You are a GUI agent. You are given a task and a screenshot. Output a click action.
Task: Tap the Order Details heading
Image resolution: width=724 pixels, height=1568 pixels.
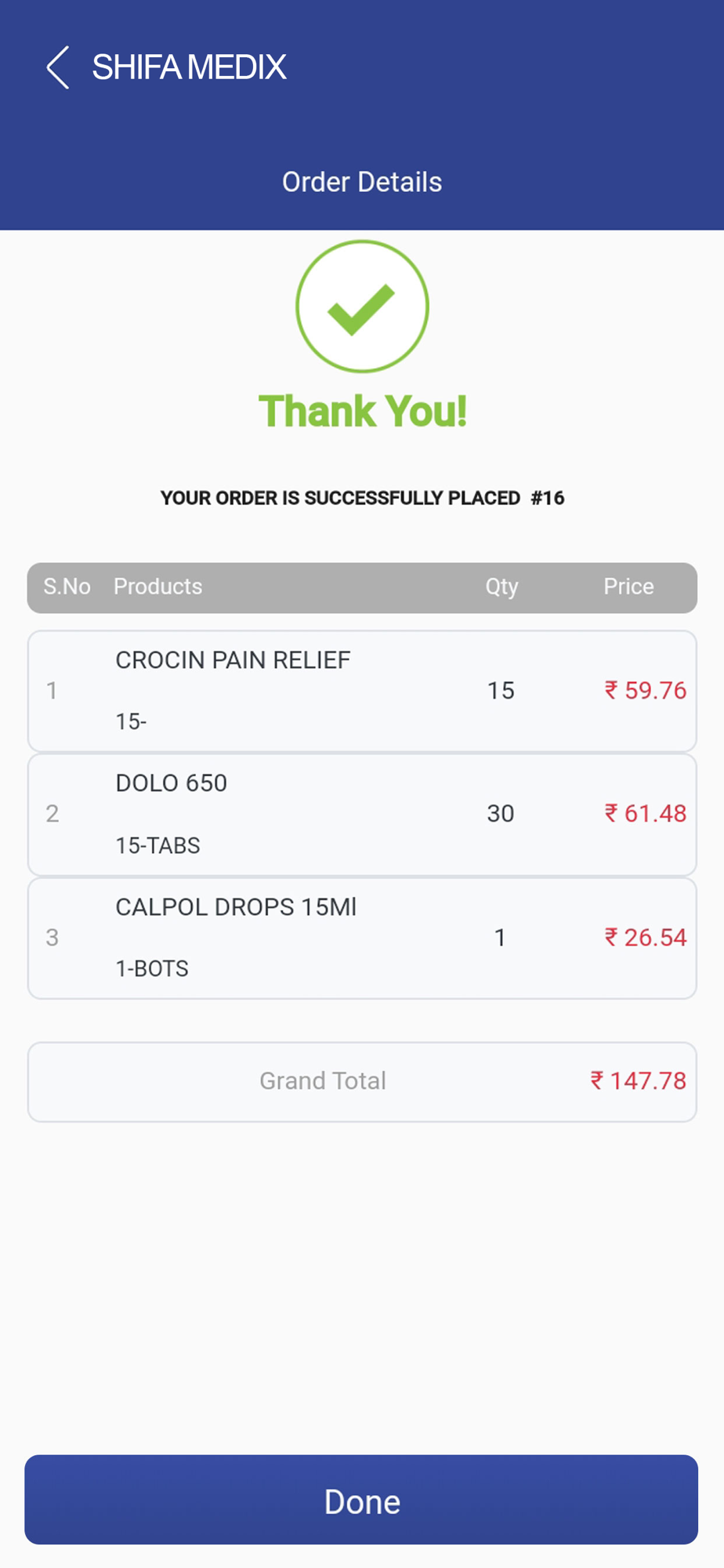[362, 182]
